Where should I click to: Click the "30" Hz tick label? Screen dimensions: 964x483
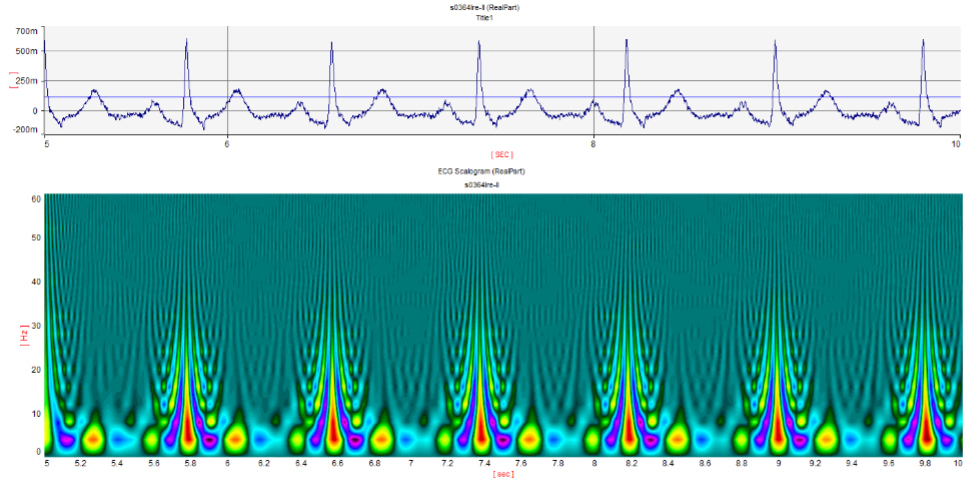tap(35, 326)
